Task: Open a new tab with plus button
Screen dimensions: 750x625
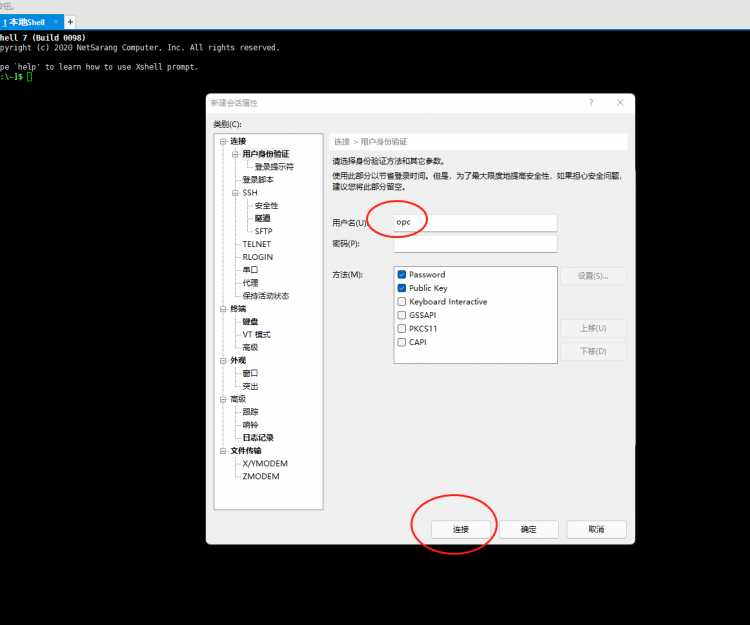Action: pyautogui.click(x=70, y=22)
